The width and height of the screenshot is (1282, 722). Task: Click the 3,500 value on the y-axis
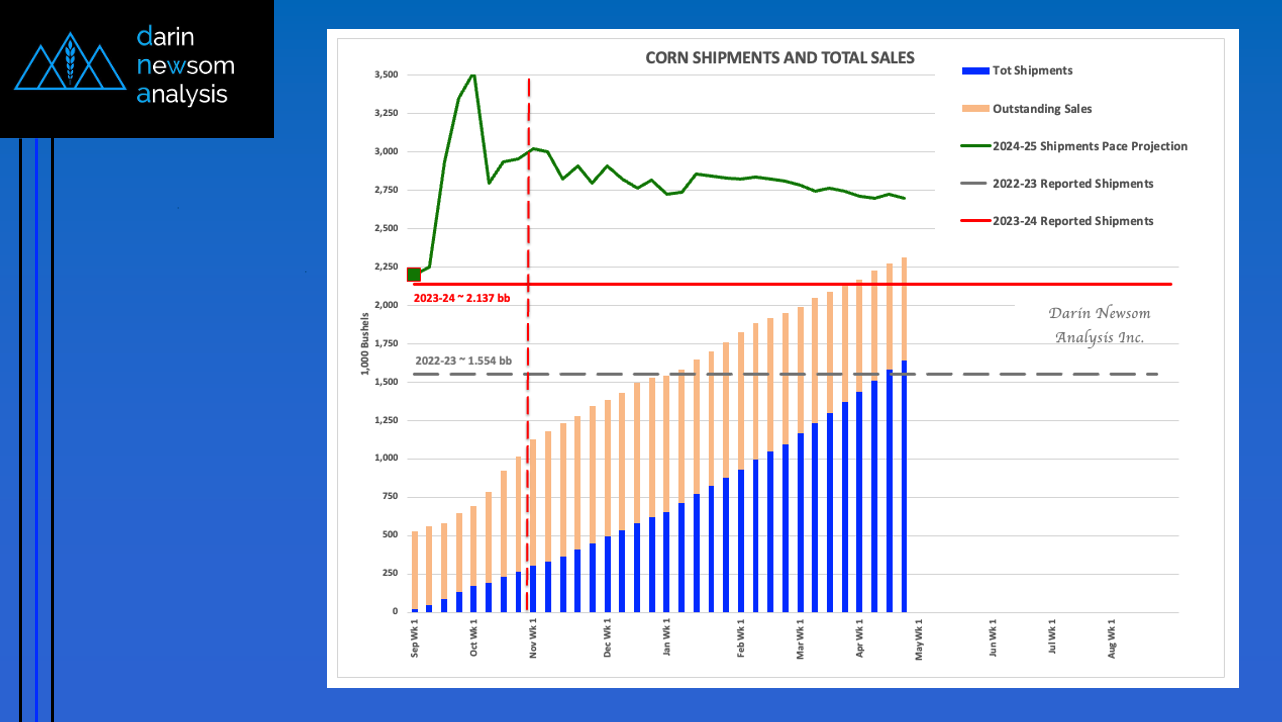click(386, 75)
